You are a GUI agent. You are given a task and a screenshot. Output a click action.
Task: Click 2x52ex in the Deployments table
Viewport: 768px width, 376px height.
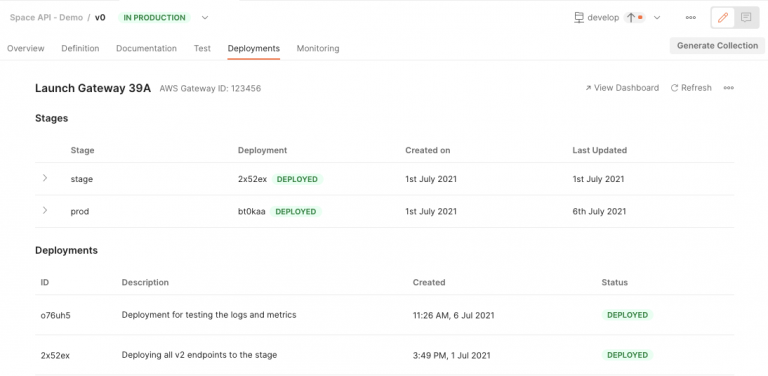tap(55, 355)
